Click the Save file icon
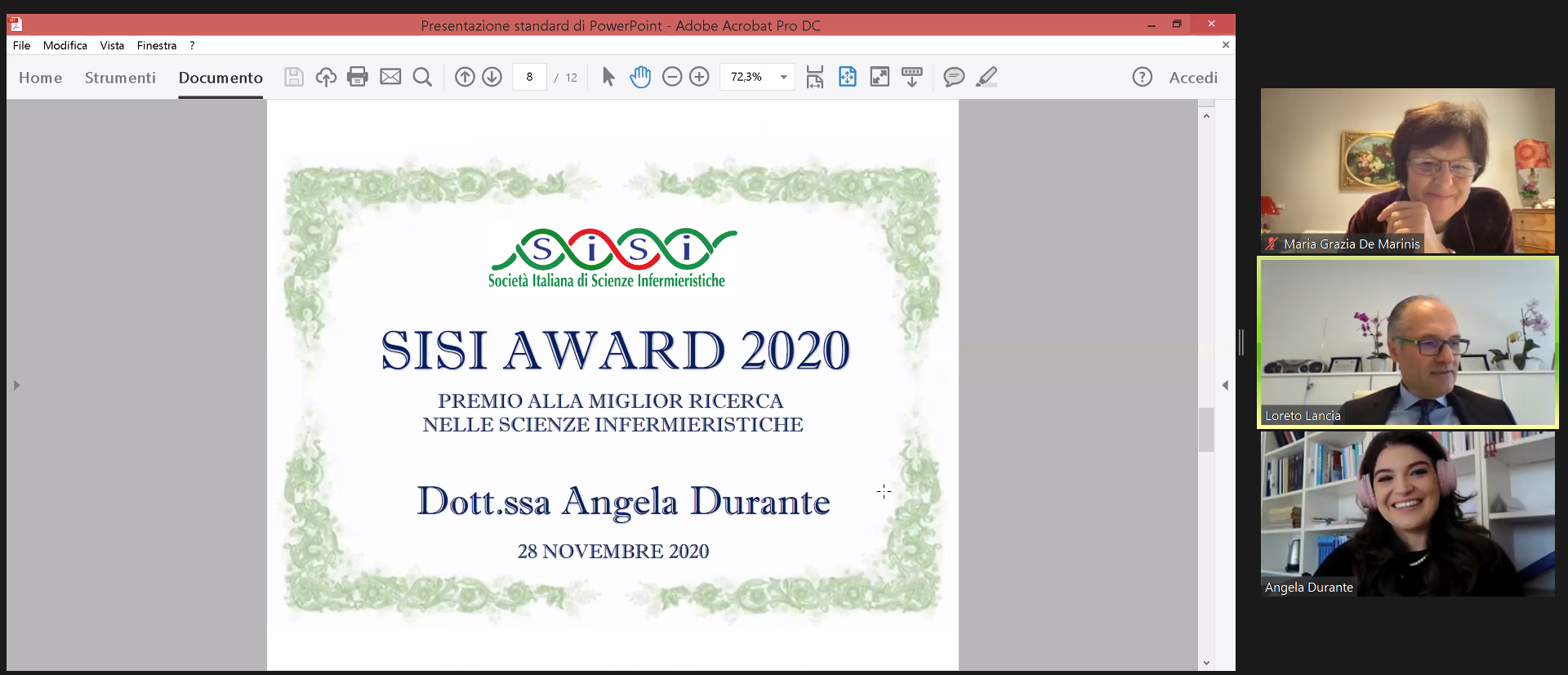The height and width of the screenshot is (675, 1568). click(x=294, y=77)
